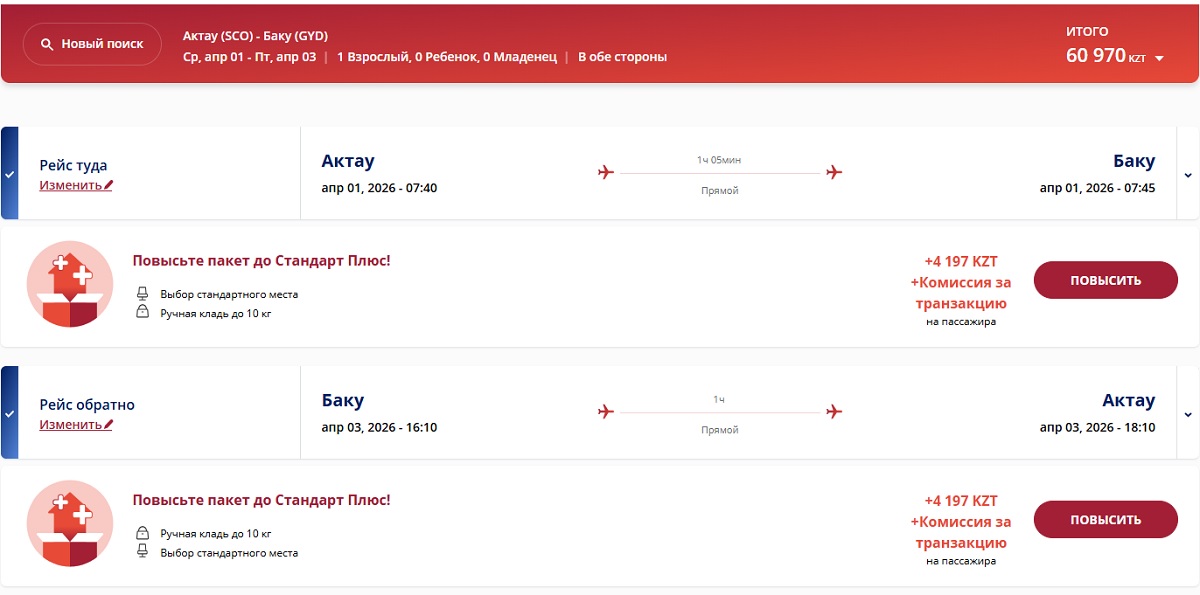1200x595 pixels.
Task: Click the pencil icon beside return Изменить
Action: 108,425
